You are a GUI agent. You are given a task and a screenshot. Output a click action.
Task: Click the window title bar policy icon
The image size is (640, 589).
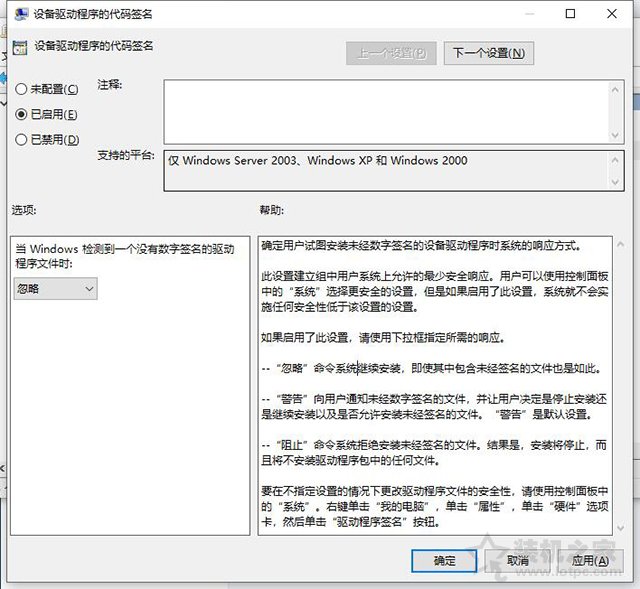click(20, 14)
